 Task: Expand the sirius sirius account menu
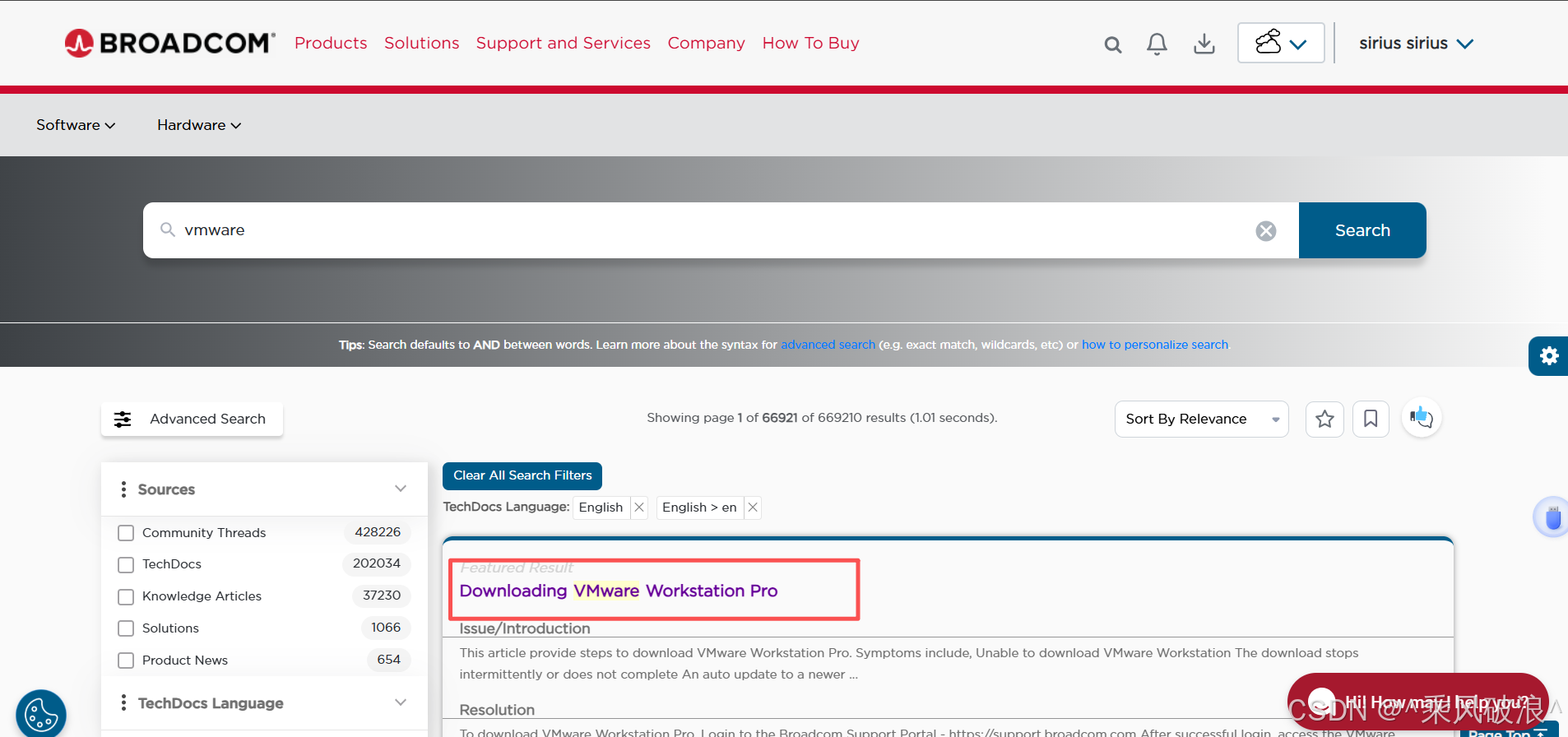1416,44
